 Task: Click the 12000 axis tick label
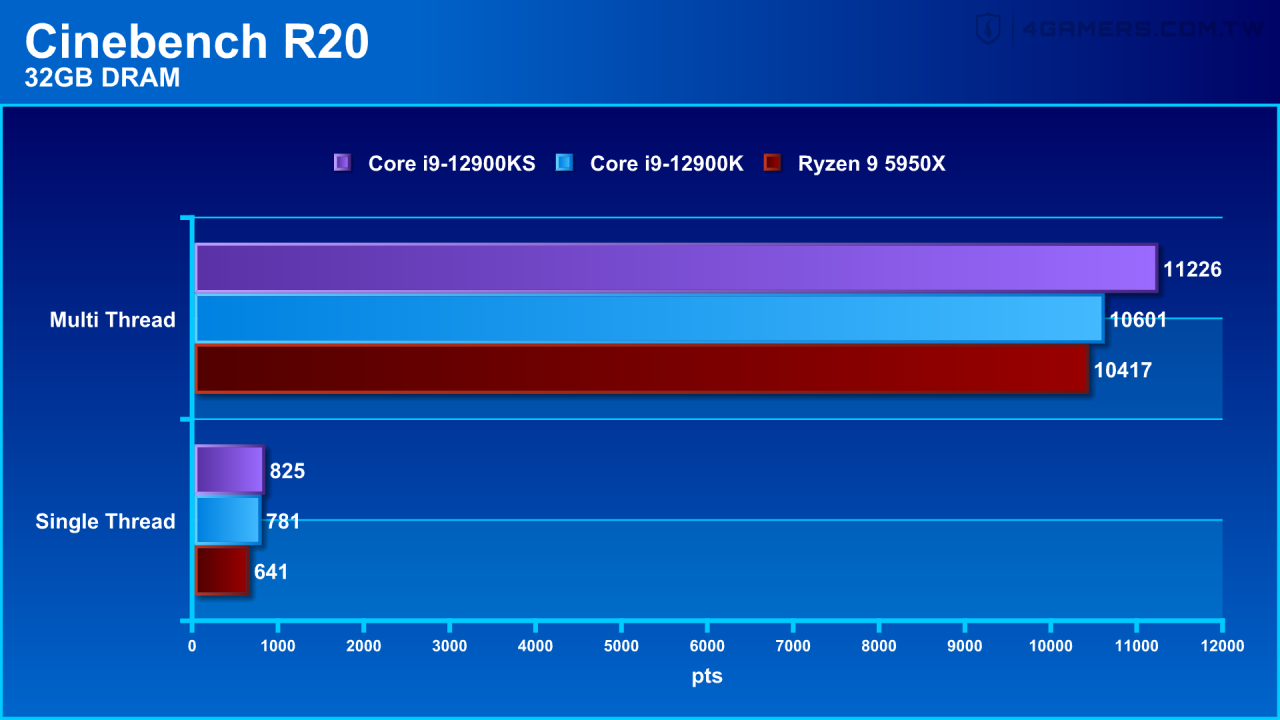point(1223,647)
